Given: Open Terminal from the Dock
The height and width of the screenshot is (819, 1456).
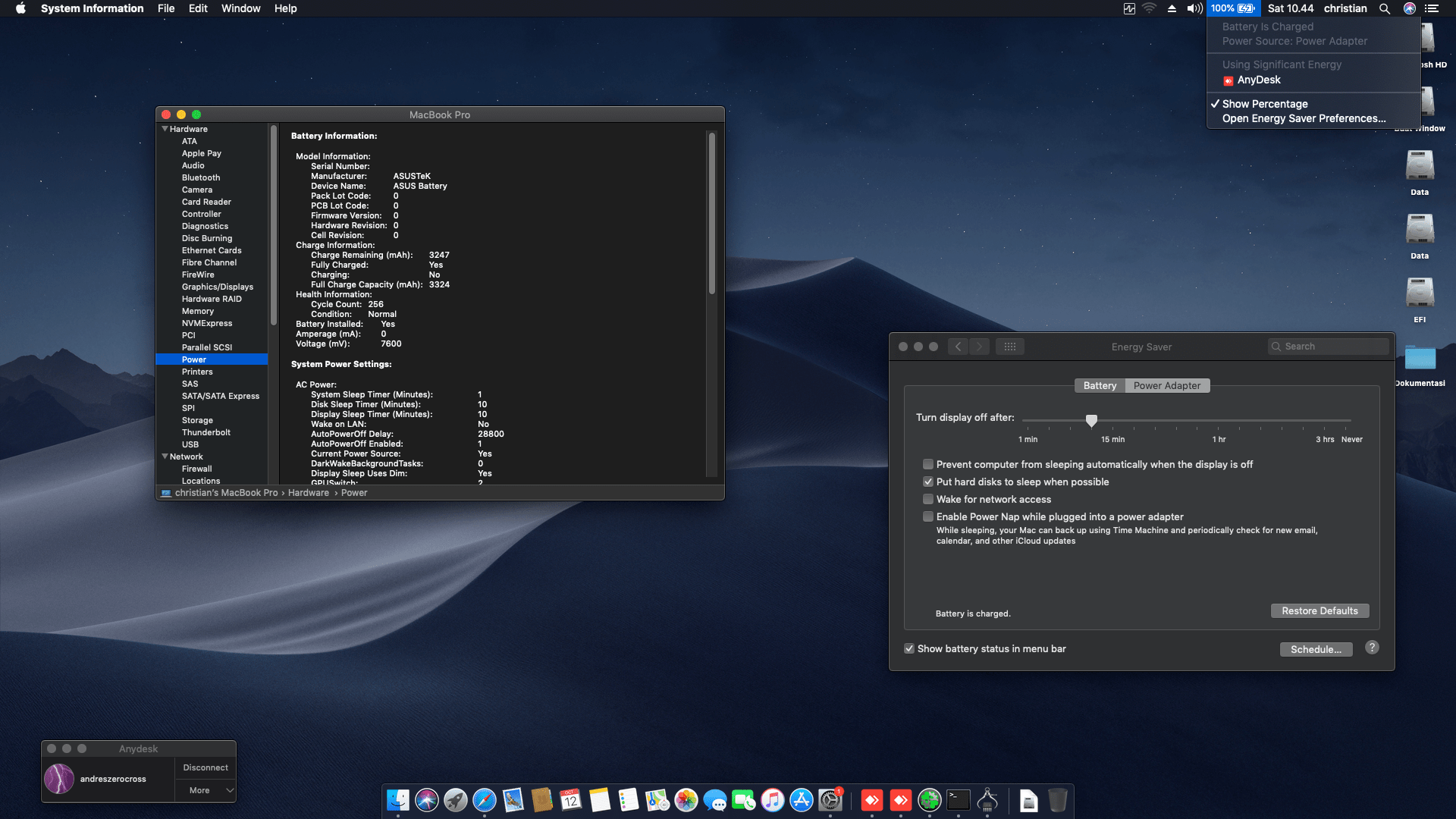Looking at the screenshot, I should pos(958,800).
